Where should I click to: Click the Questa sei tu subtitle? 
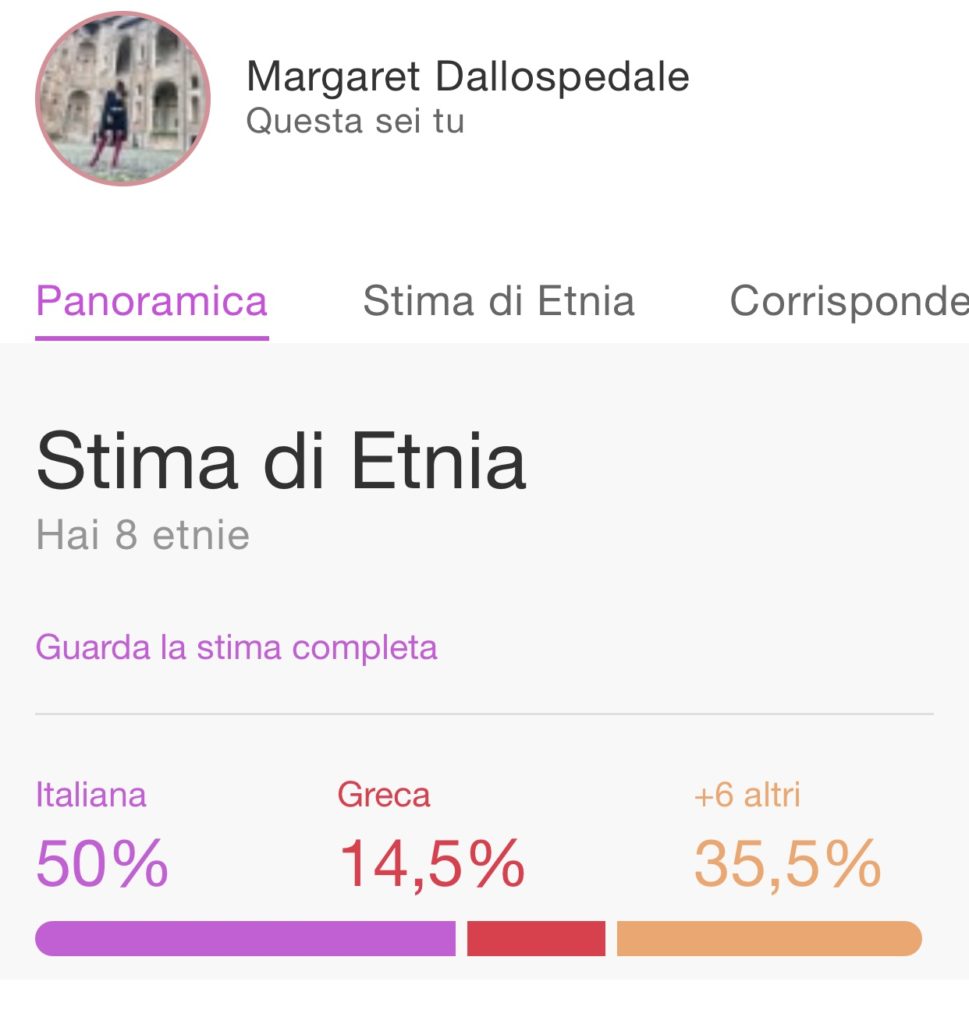point(355,121)
